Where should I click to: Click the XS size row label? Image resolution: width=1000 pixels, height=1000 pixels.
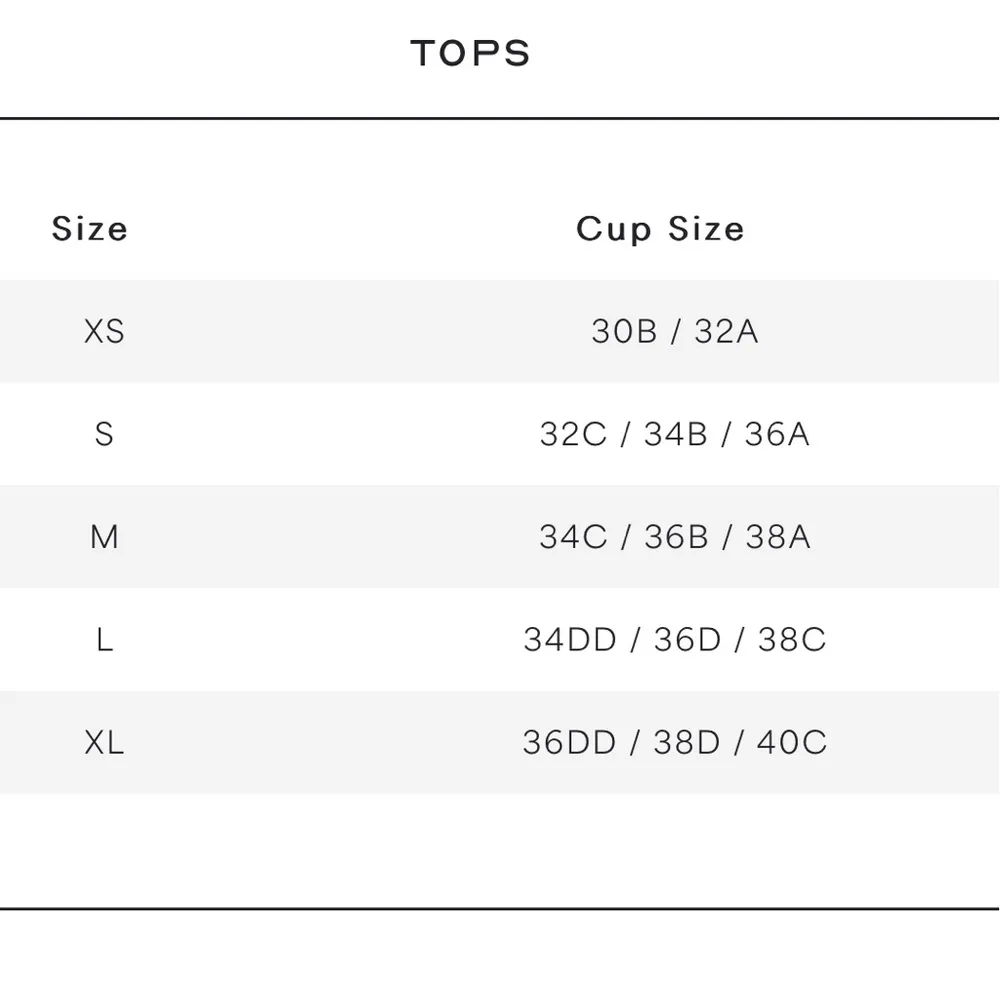pyautogui.click(x=104, y=331)
